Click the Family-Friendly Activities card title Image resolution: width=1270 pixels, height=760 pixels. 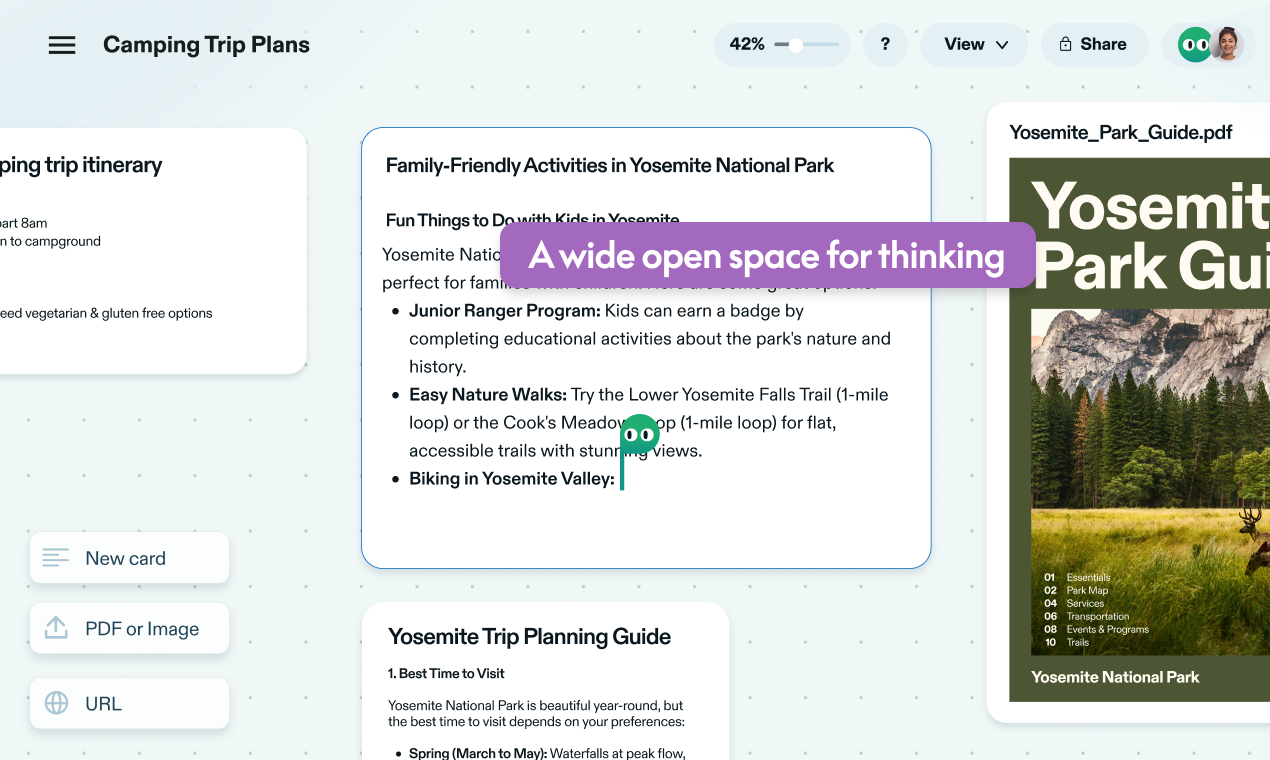(x=610, y=166)
